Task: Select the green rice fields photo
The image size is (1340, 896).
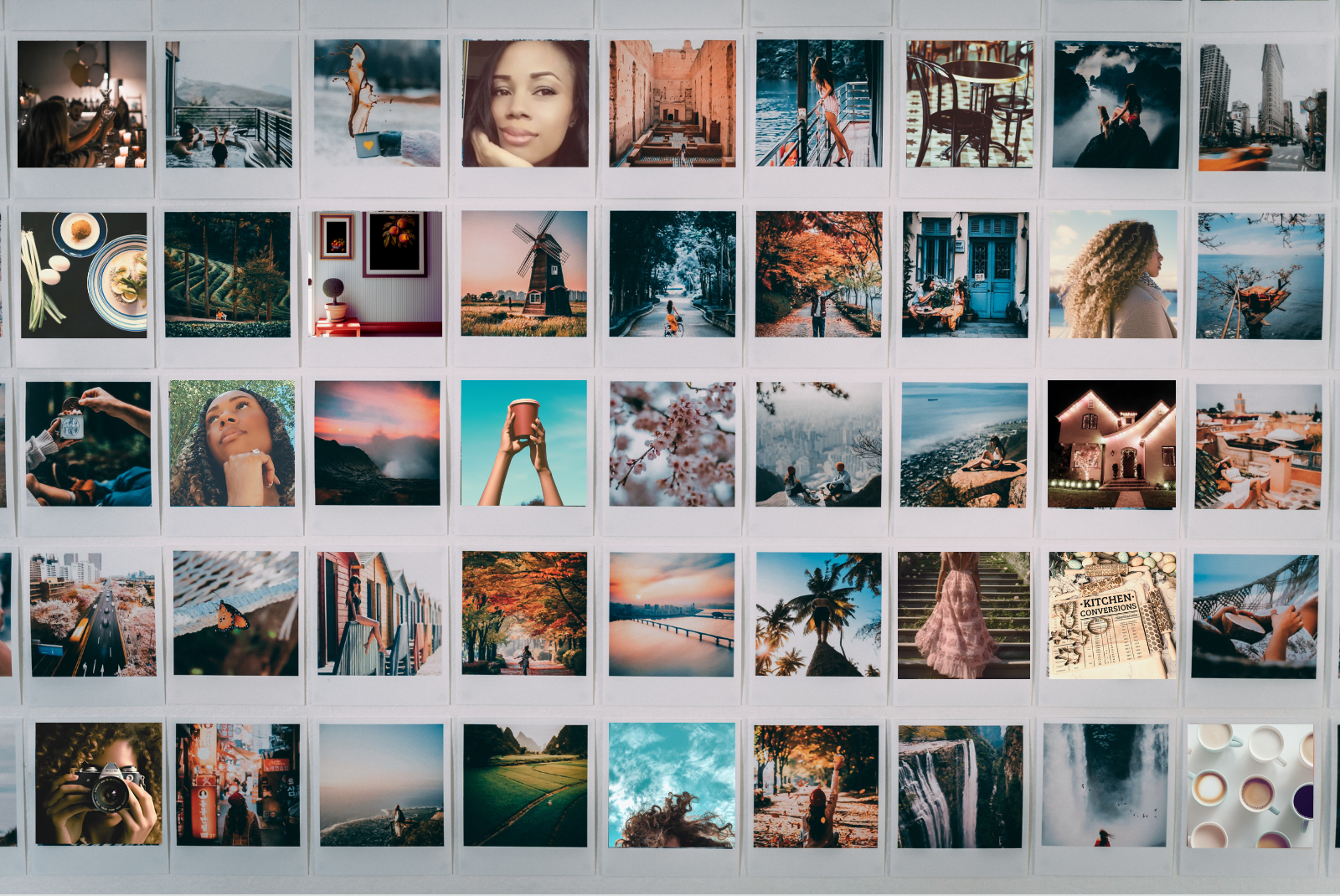Action: coord(525,785)
